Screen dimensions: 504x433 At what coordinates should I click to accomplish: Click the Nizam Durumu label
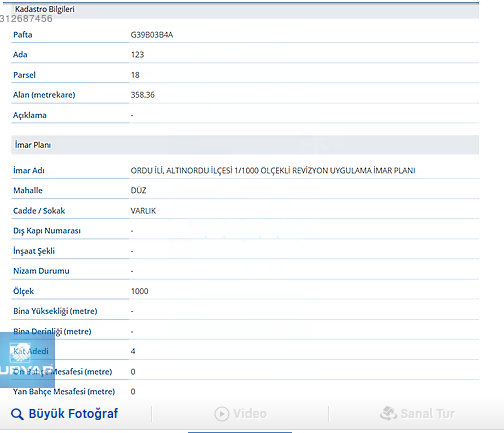[x=41, y=271]
